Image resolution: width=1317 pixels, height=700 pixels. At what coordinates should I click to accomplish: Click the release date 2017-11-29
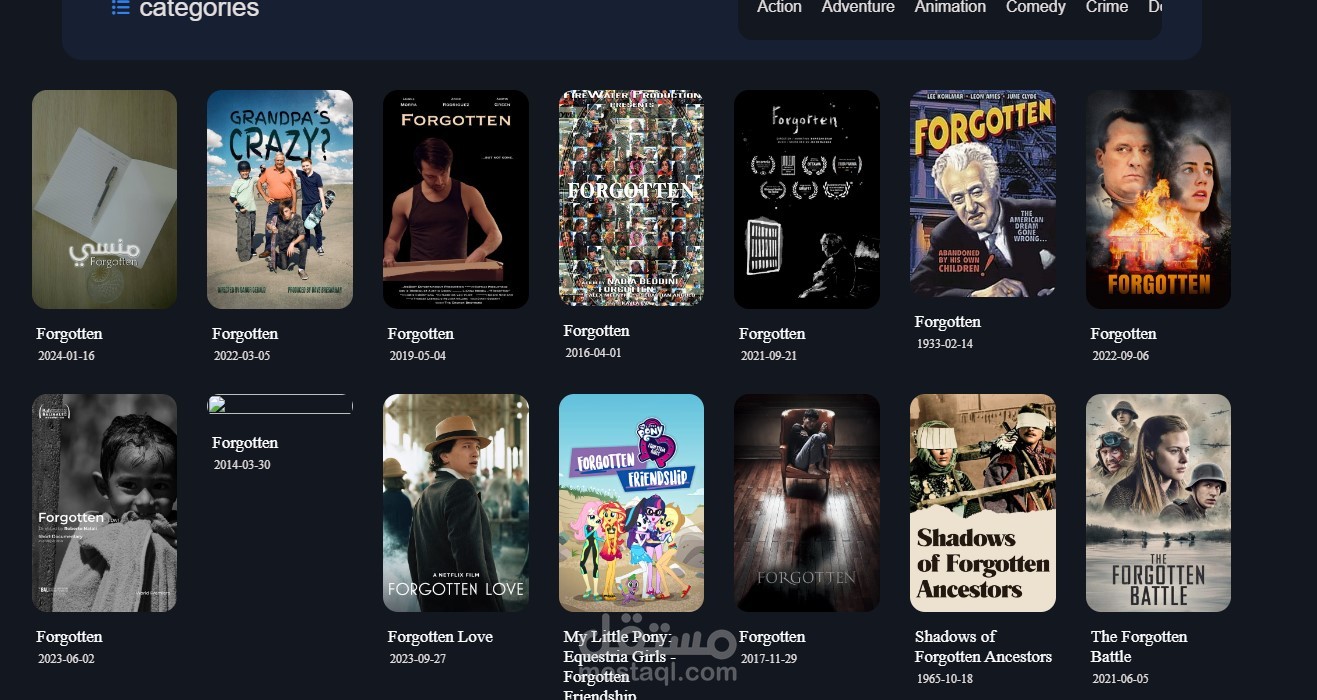pos(769,659)
